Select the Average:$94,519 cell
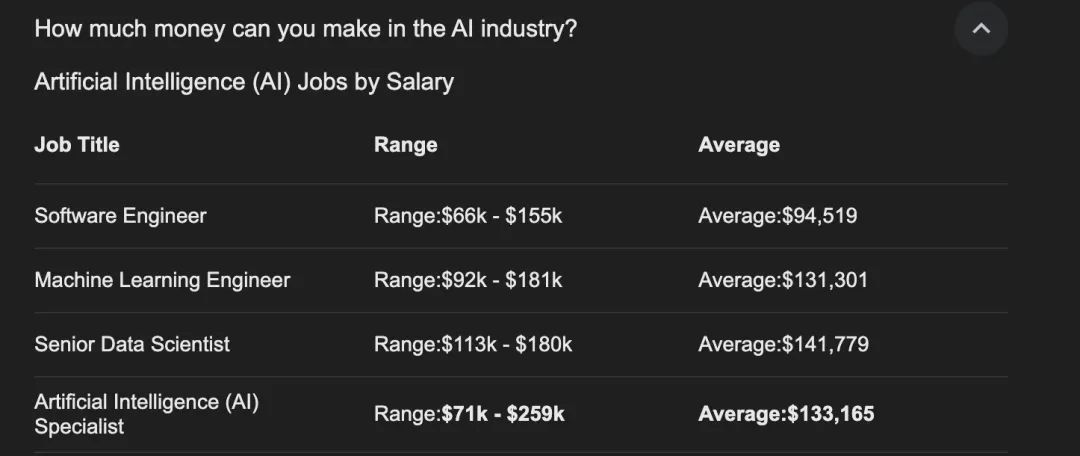 pos(778,216)
